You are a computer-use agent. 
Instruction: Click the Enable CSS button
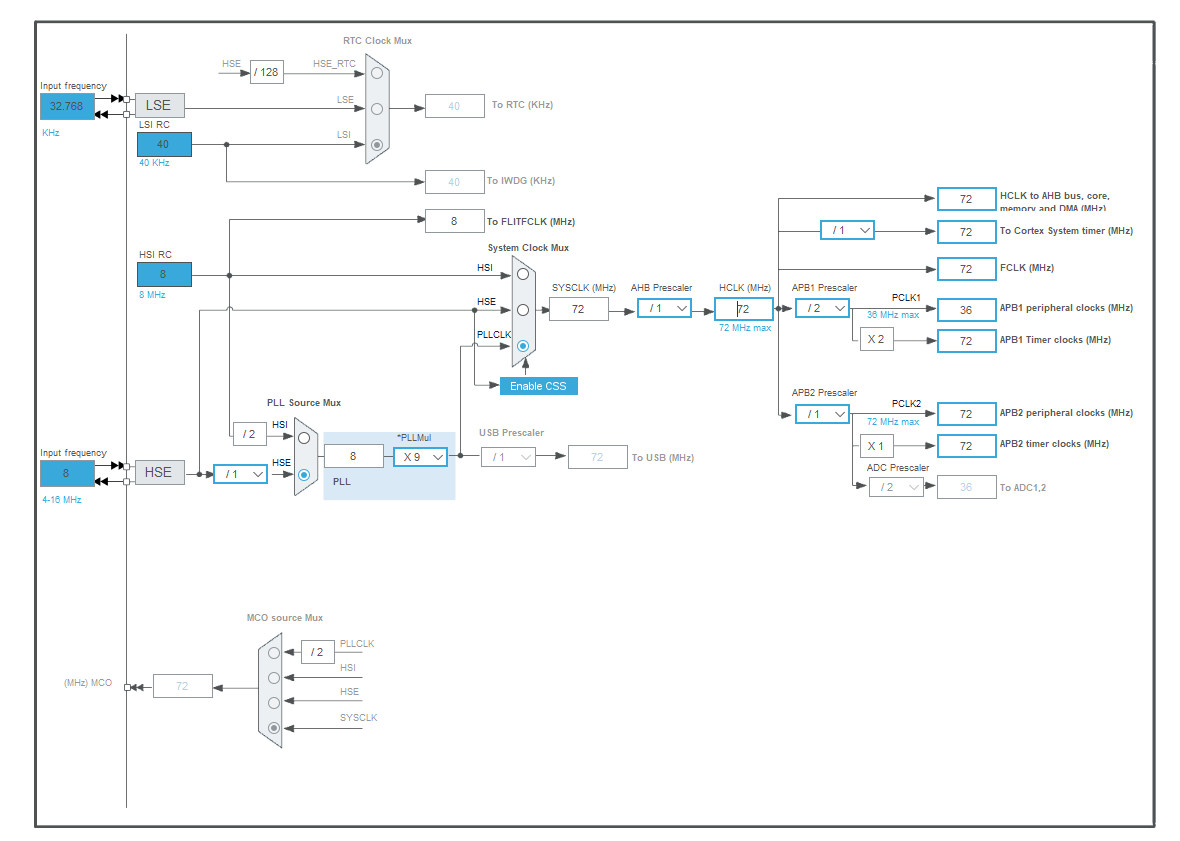pyautogui.click(x=538, y=385)
